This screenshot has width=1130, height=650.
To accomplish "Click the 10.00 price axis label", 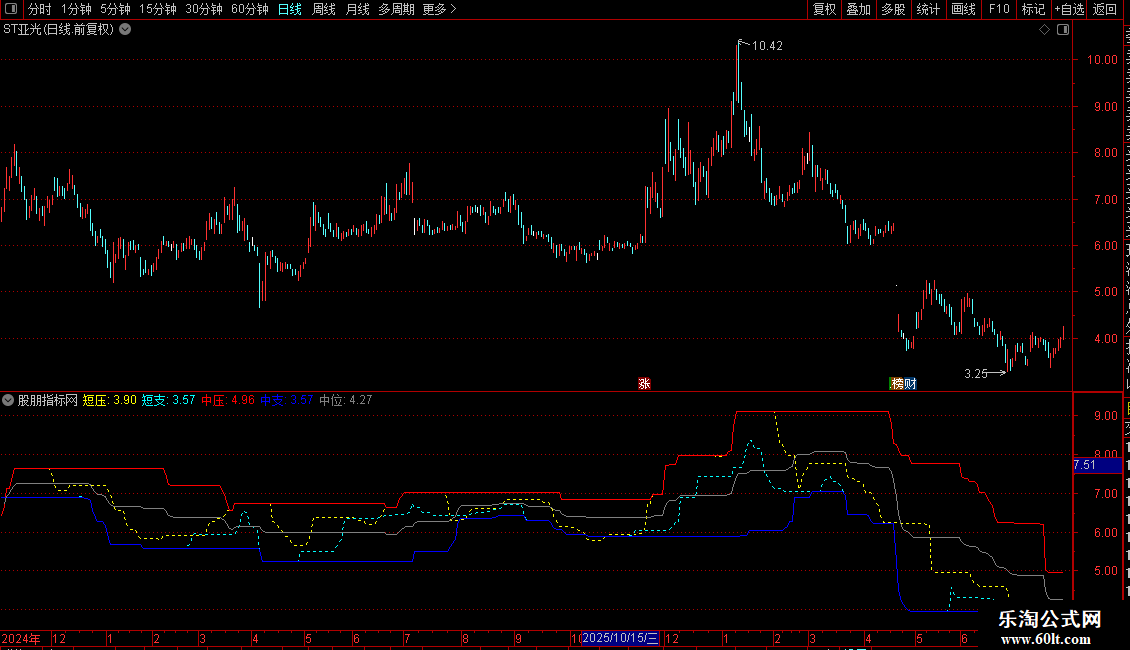I will coord(1103,60).
